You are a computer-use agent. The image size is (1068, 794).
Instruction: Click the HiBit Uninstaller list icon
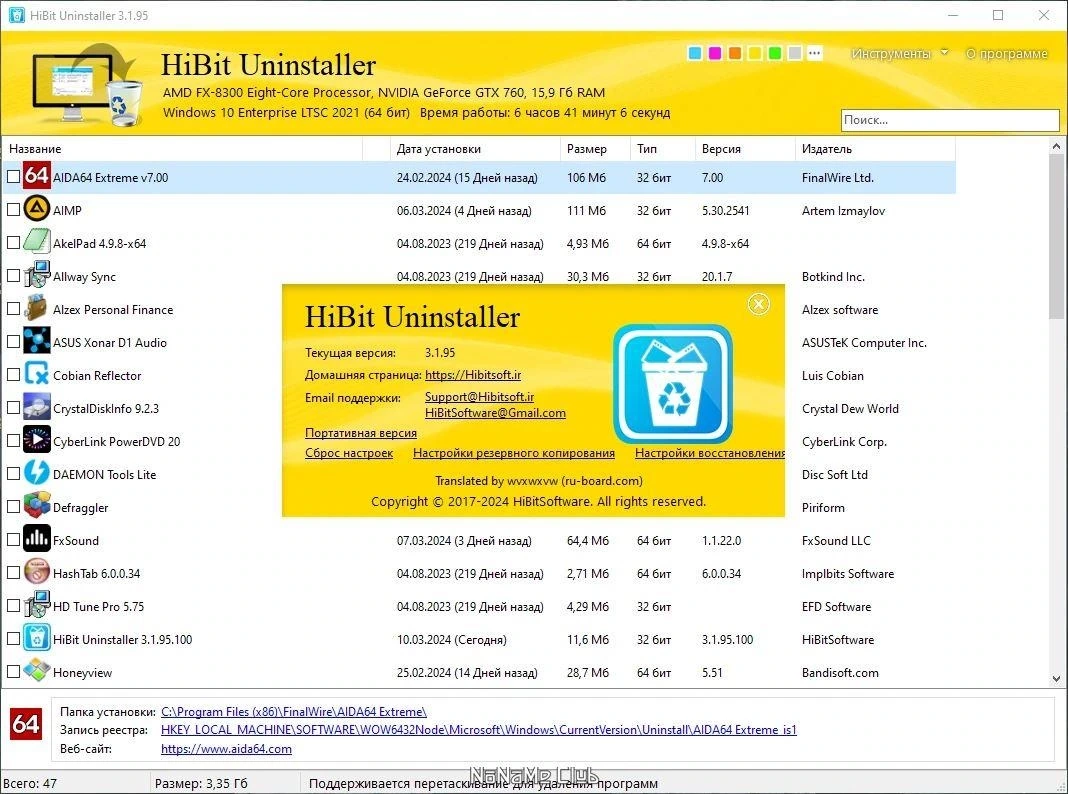tap(36, 639)
